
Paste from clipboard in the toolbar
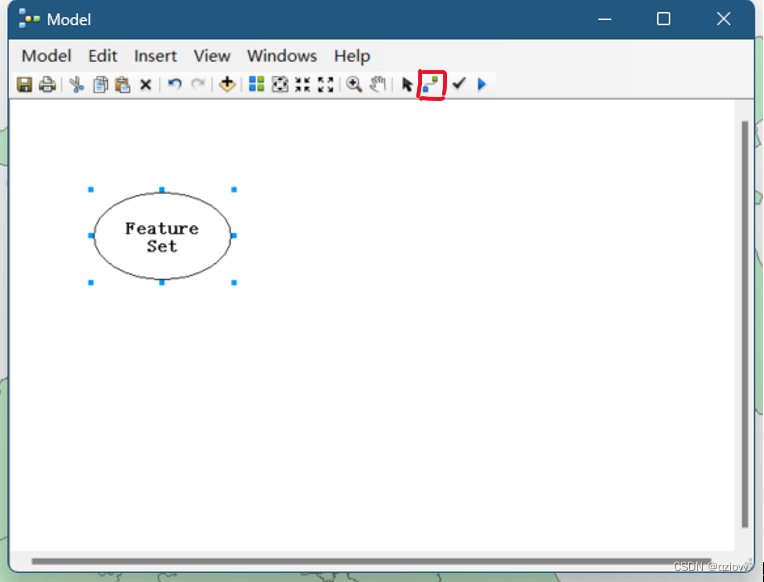122,84
